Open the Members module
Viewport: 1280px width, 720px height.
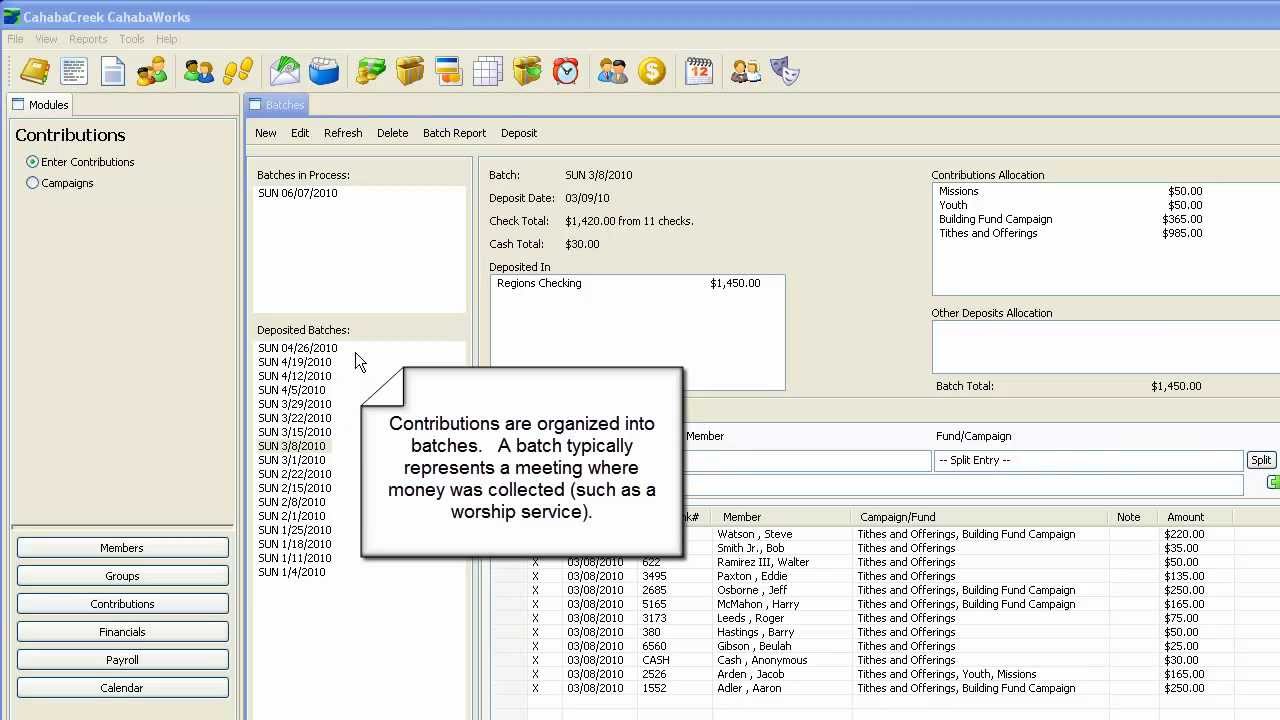click(122, 548)
